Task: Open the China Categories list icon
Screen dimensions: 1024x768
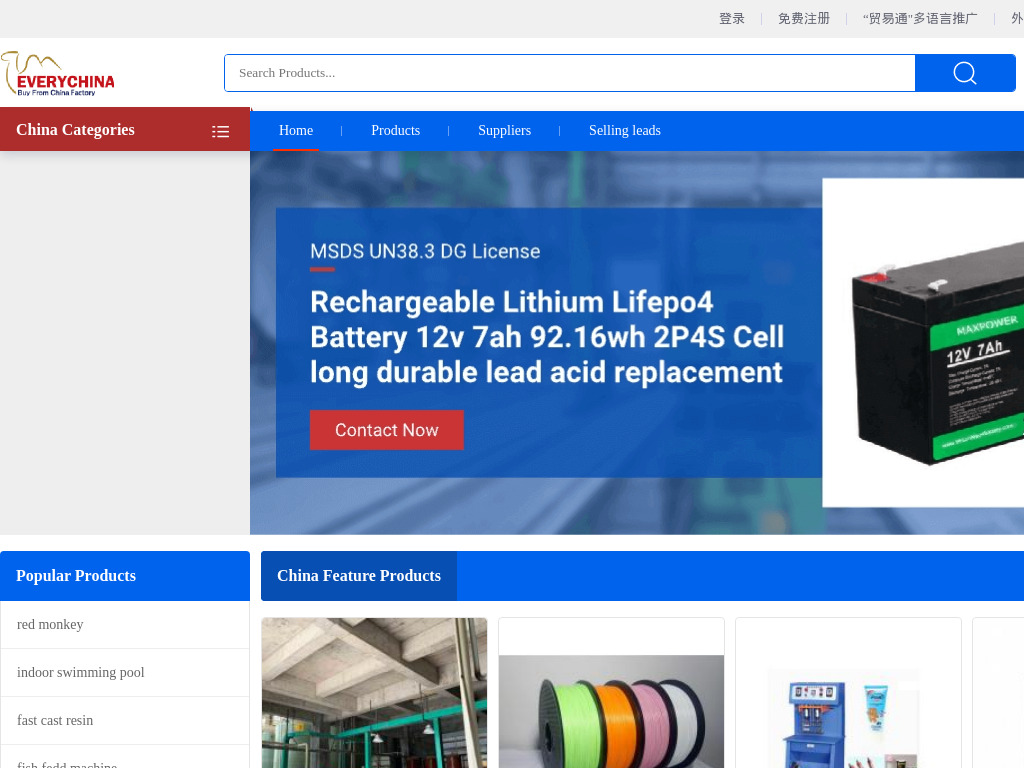Action: pyautogui.click(x=221, y=131)
